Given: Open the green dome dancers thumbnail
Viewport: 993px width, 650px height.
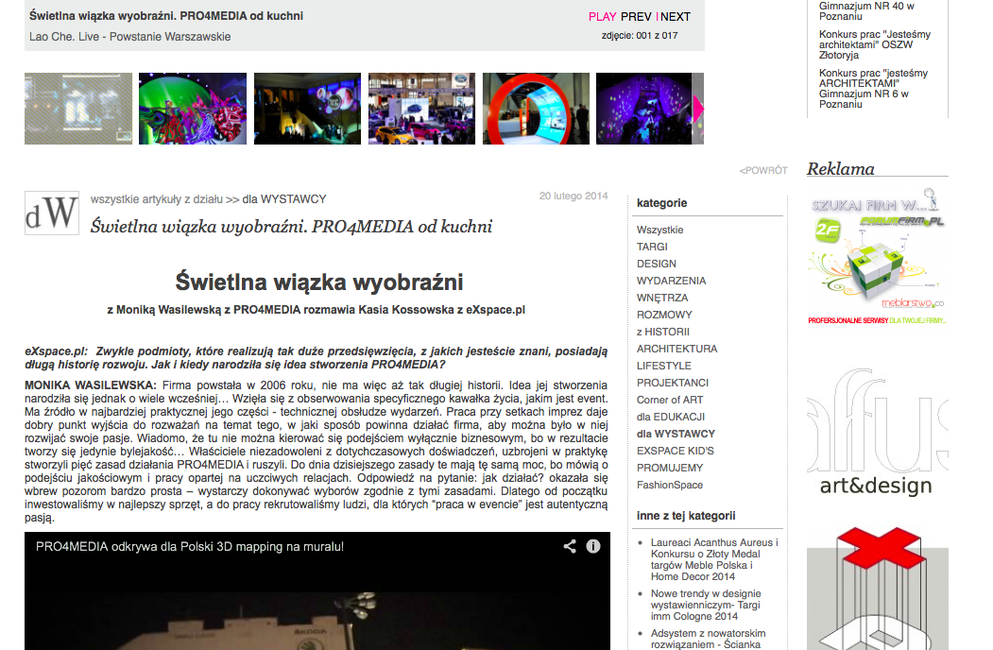Looking at the screenshot, I should point(193,109).
